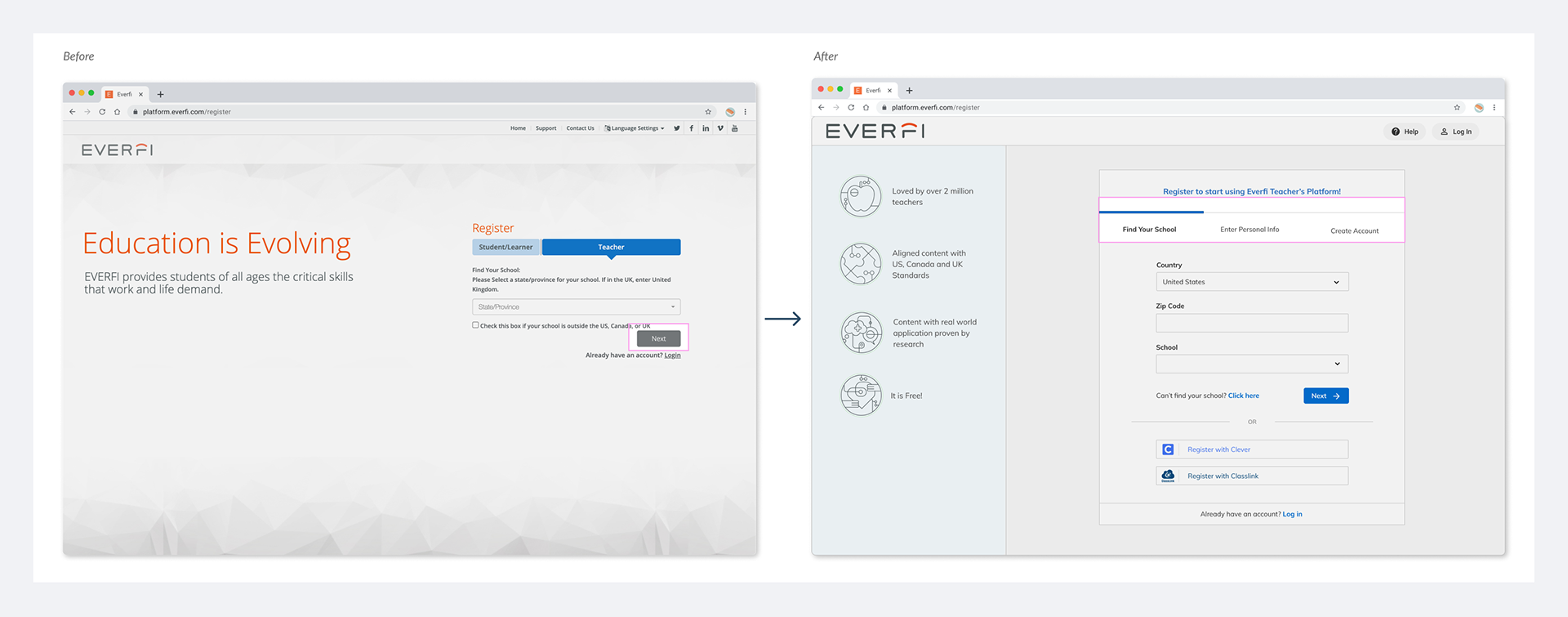Open Vimeo icon in Before window header

pyautogui.click(x=720, y=128)
